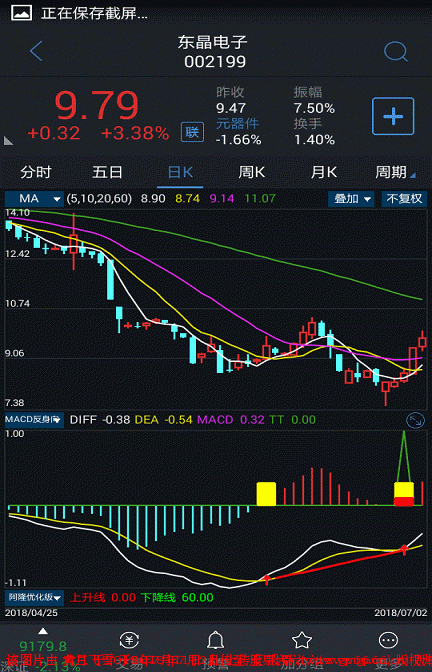Tap the 联 linked-info badge

click(x=192, y=132)
